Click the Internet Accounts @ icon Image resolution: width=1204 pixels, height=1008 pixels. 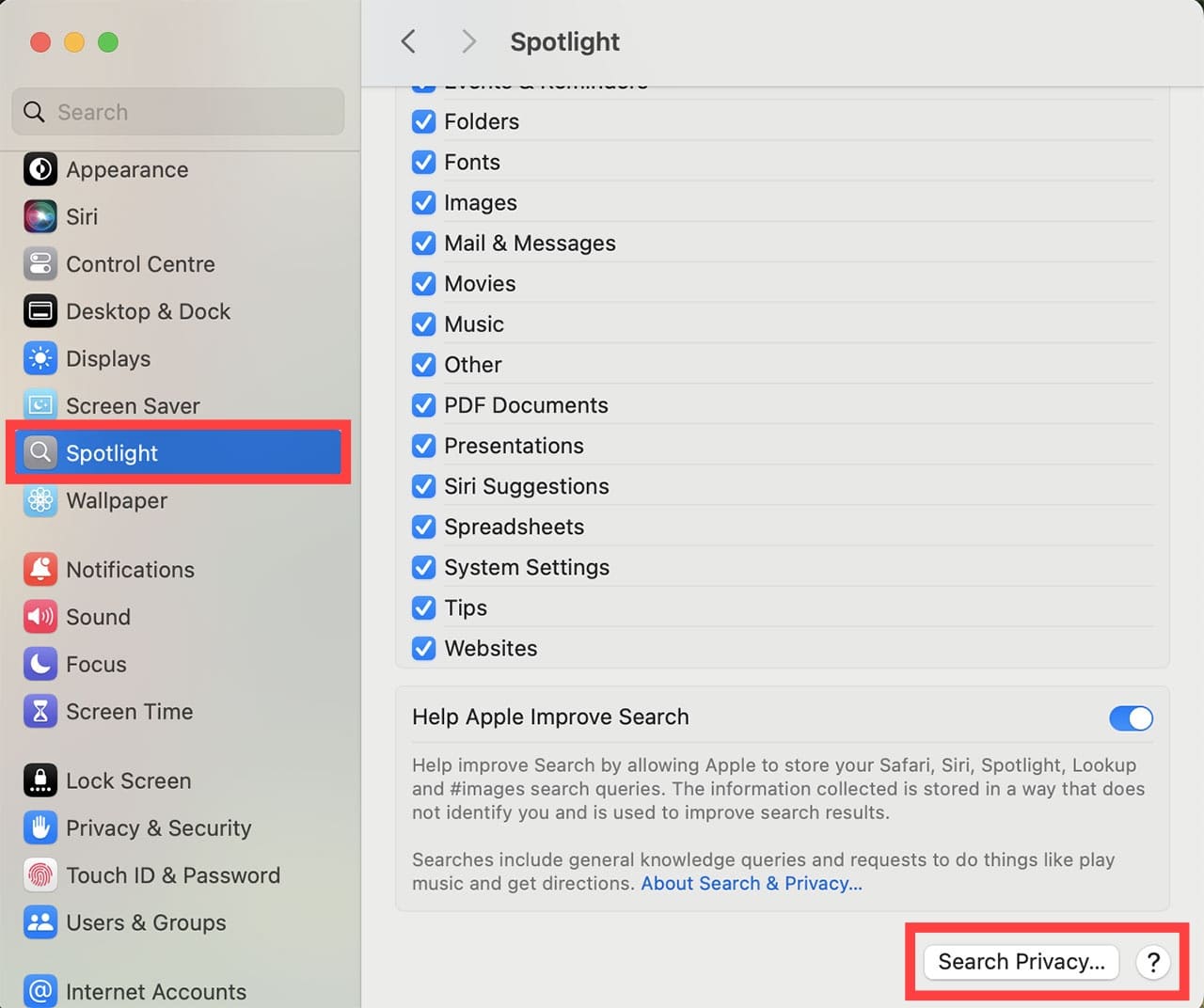pos(40,991)
